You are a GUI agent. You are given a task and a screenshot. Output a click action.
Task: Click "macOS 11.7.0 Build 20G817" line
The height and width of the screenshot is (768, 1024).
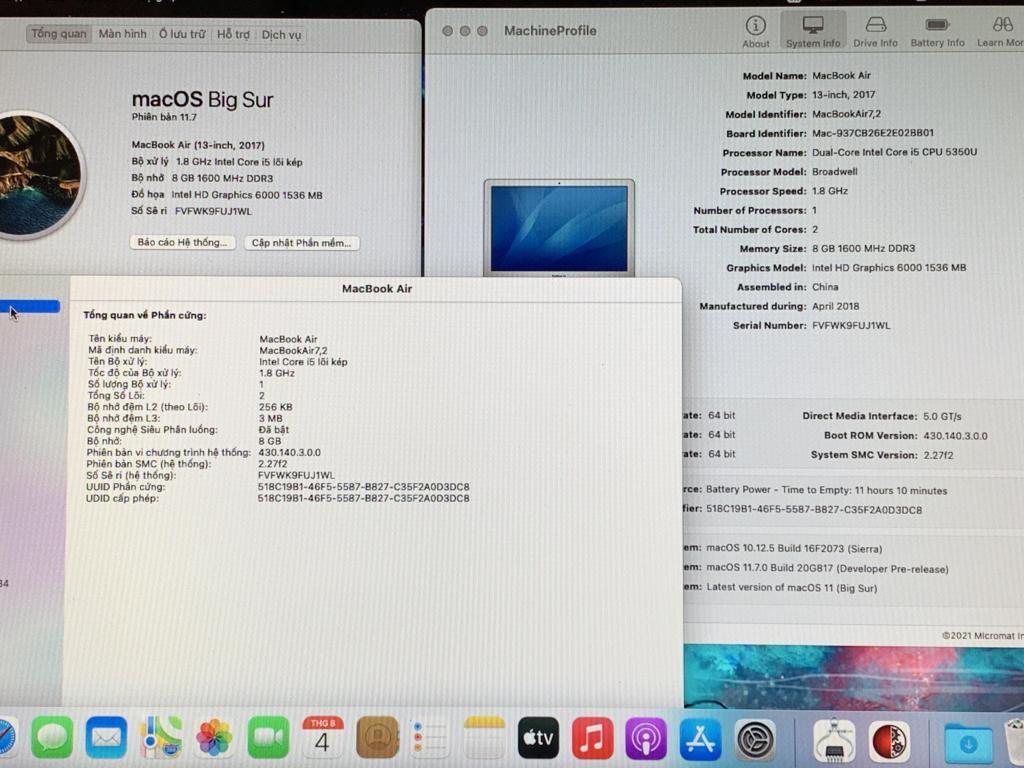click(827, 569)
